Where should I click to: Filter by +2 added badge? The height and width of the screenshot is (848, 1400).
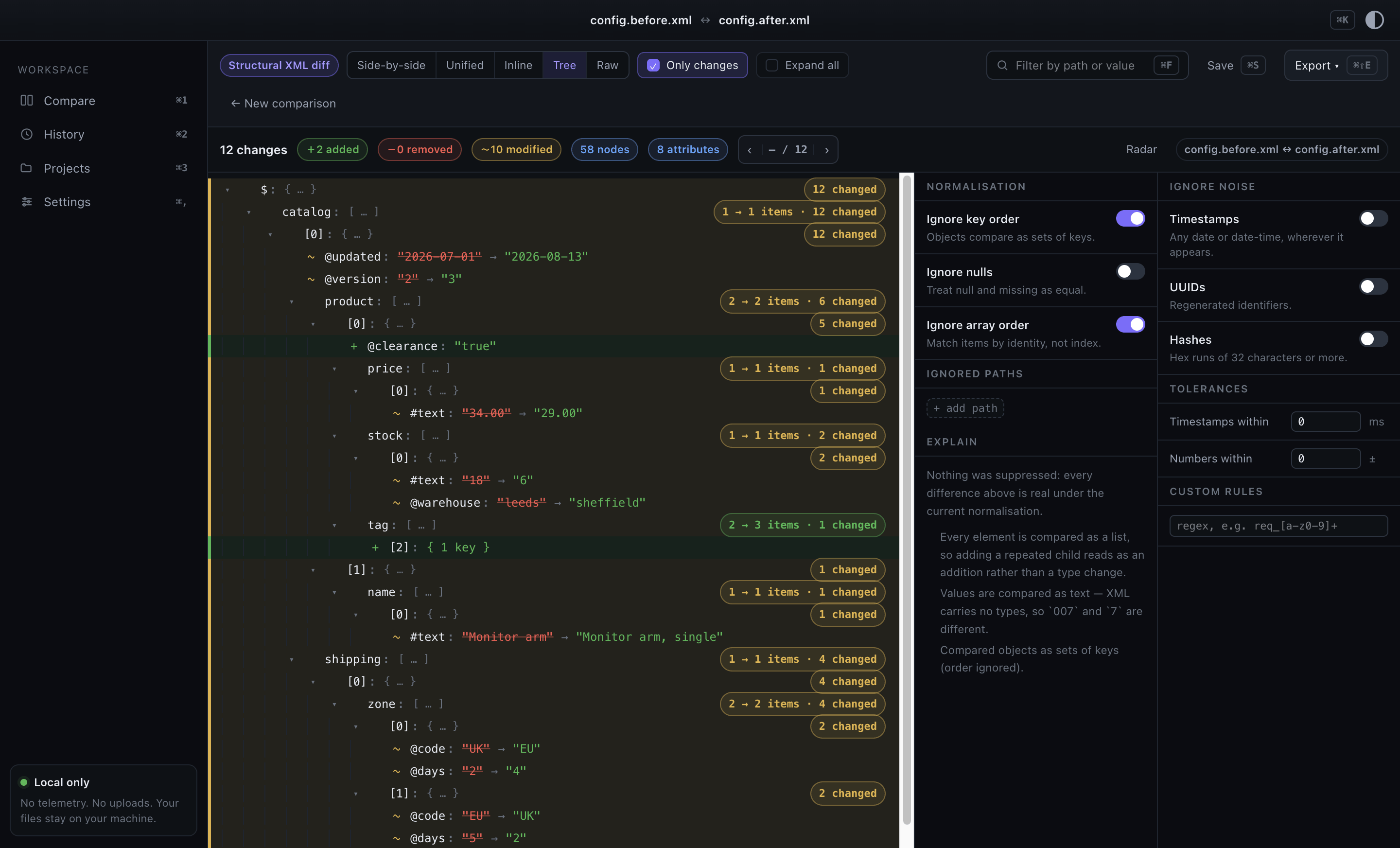point(332,149)
